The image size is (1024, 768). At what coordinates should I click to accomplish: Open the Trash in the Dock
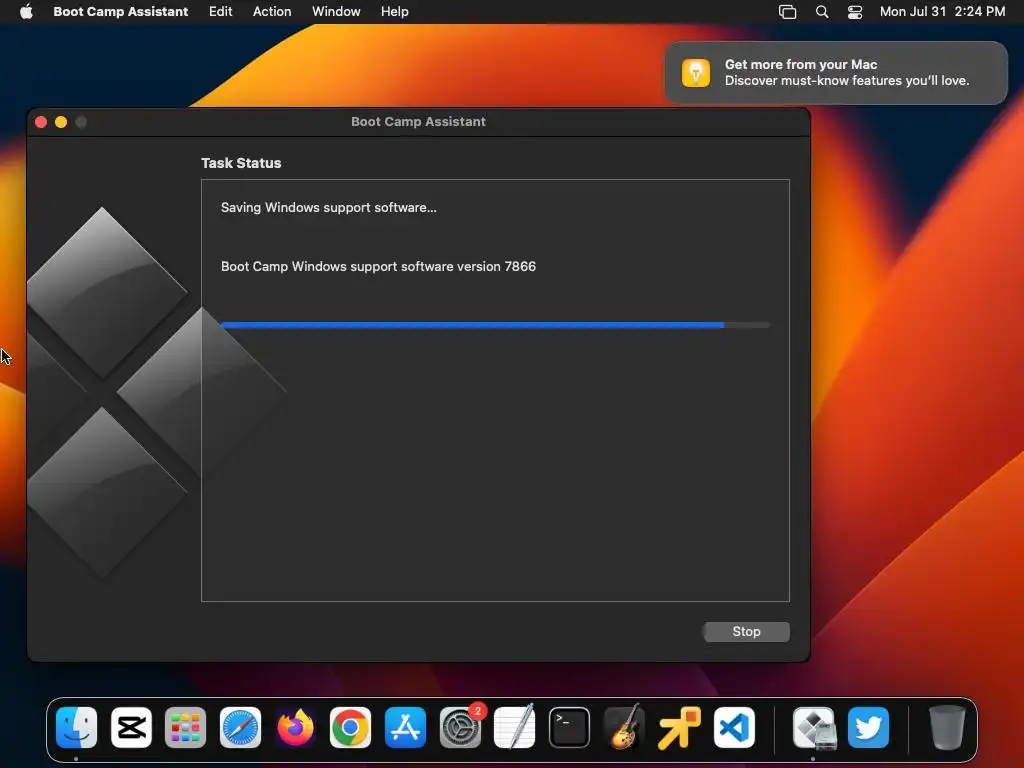coord(946,728)
